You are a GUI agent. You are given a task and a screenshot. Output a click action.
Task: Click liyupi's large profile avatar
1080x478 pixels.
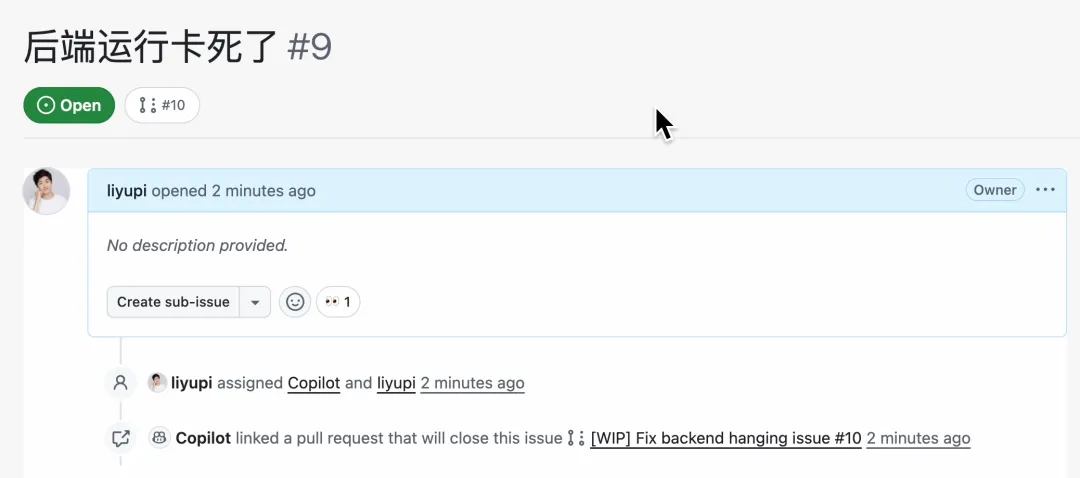[46, 191]
